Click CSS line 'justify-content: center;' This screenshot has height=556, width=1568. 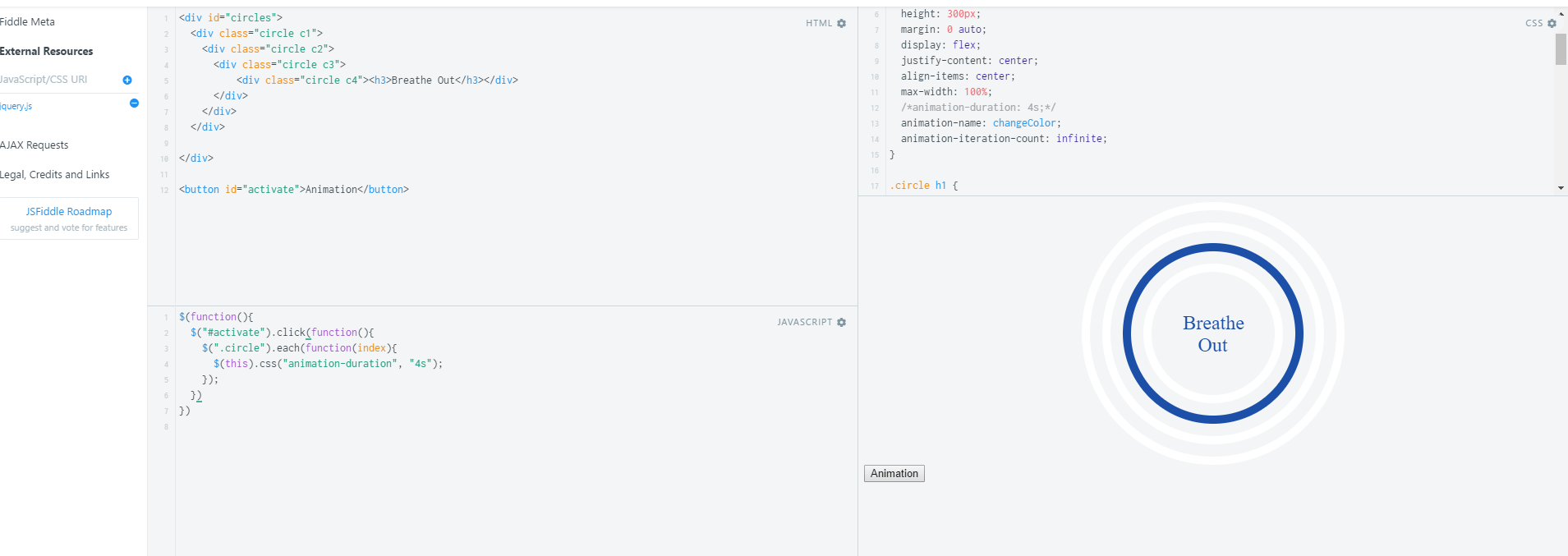[x=969, y=61]
